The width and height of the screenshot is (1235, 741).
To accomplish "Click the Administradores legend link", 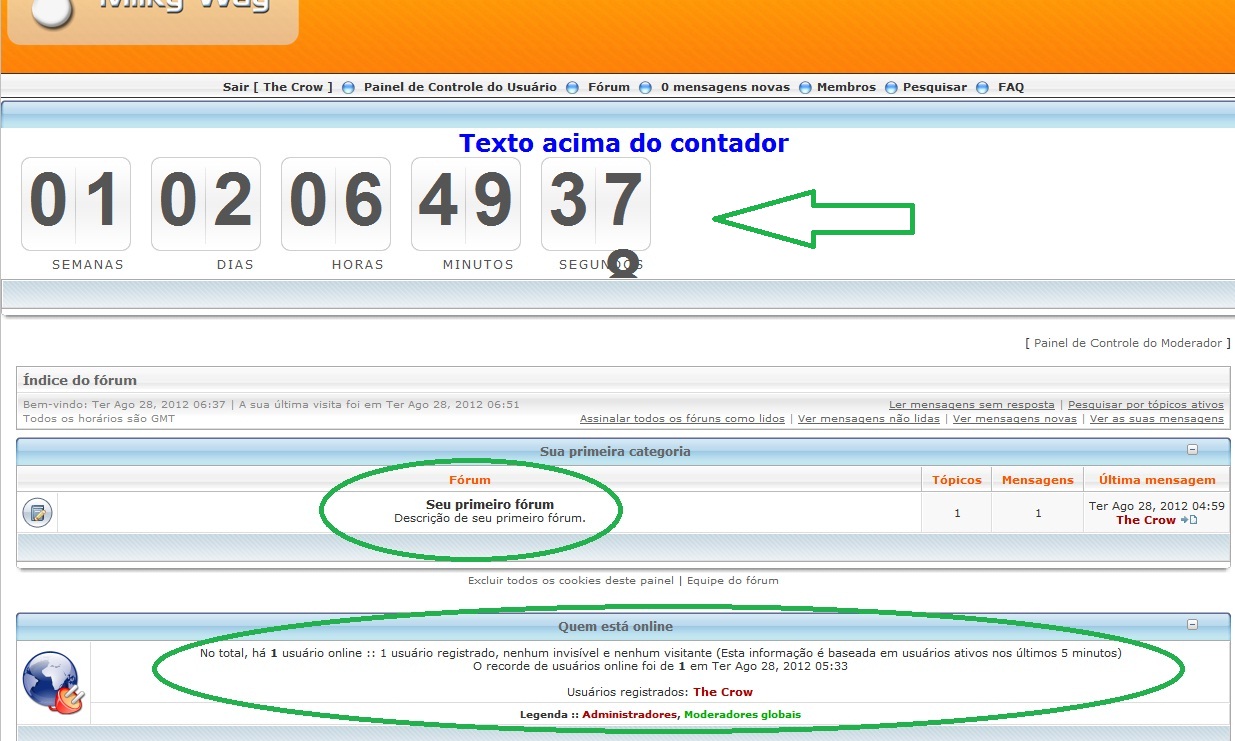I will (x=629, y=715).
